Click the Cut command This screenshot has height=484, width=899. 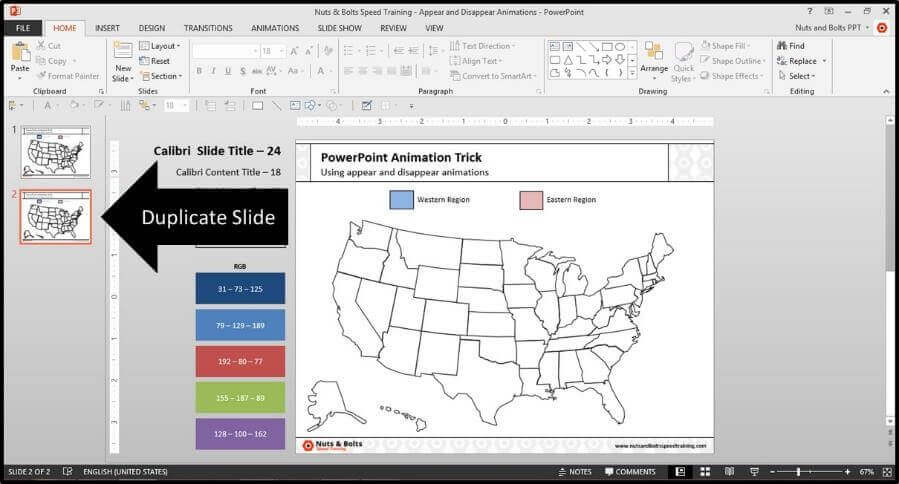coord(49,46)
